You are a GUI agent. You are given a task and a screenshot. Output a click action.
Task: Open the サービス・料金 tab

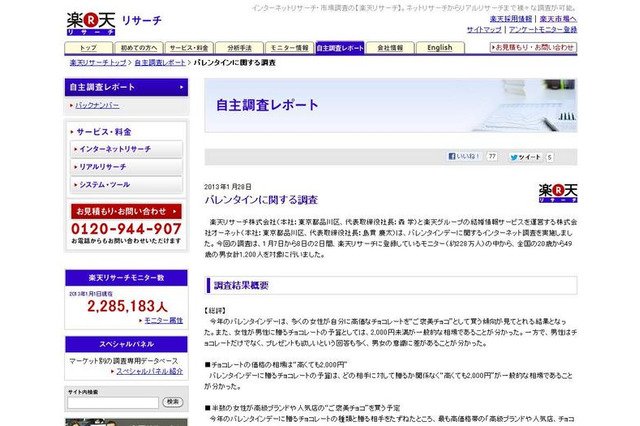pyautogui.click(x=189, y=48)
